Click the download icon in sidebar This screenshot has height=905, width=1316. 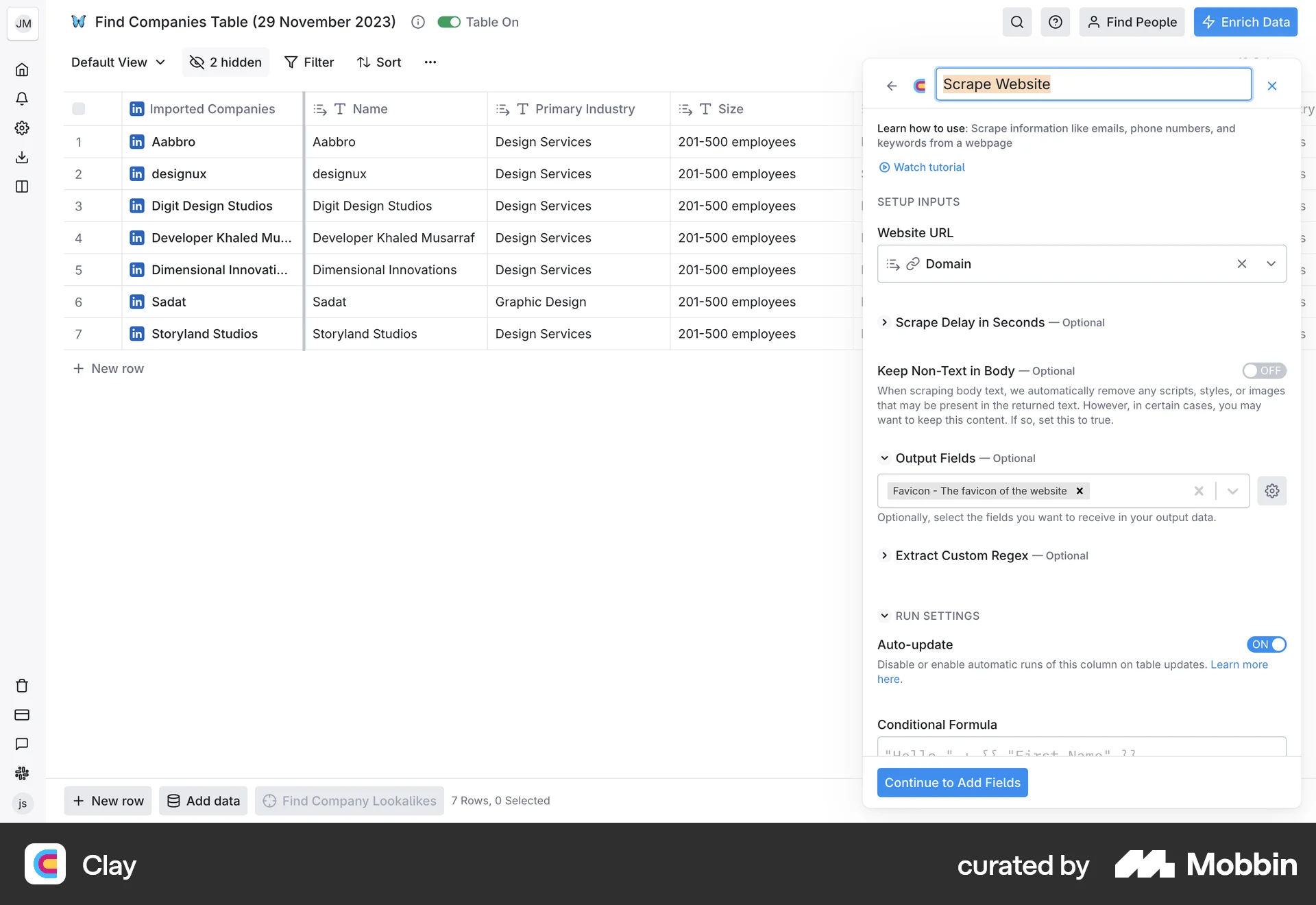(x=22, y=157)
